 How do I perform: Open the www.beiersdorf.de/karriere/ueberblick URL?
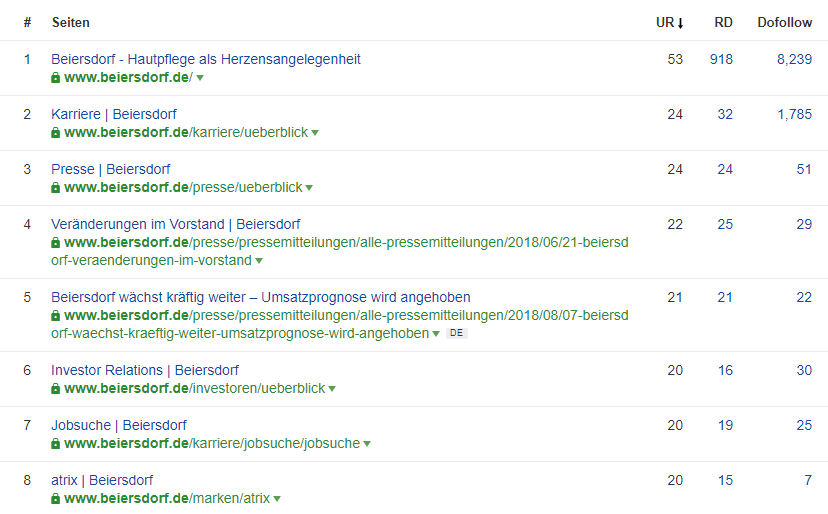coord(186,133)
